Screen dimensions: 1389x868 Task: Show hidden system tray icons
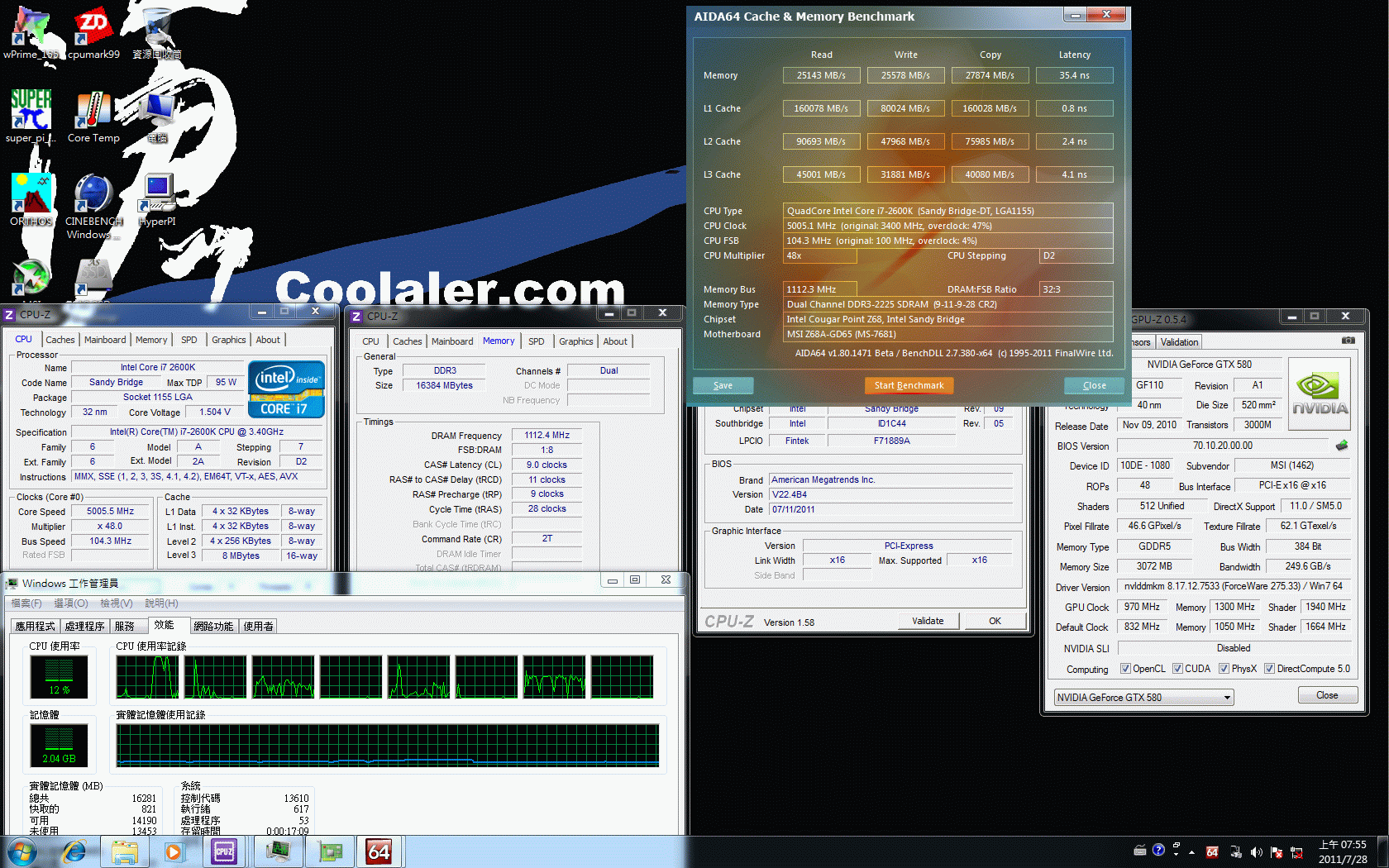coord(1191,851)
